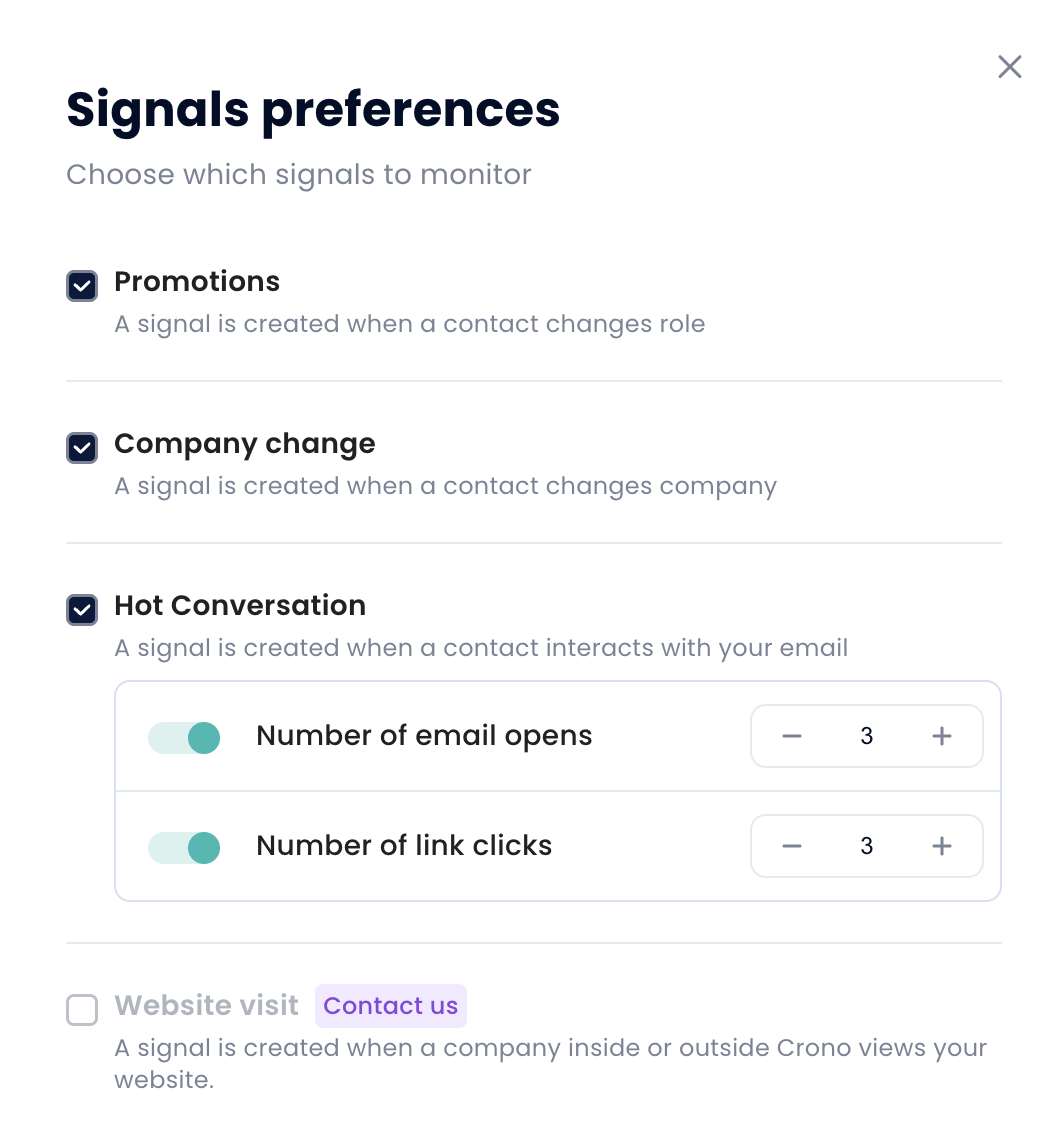This screenshot has height=1136, width=1046.
Task: Uncheck the Promotions checkbox
Action: tap(82, 285)
